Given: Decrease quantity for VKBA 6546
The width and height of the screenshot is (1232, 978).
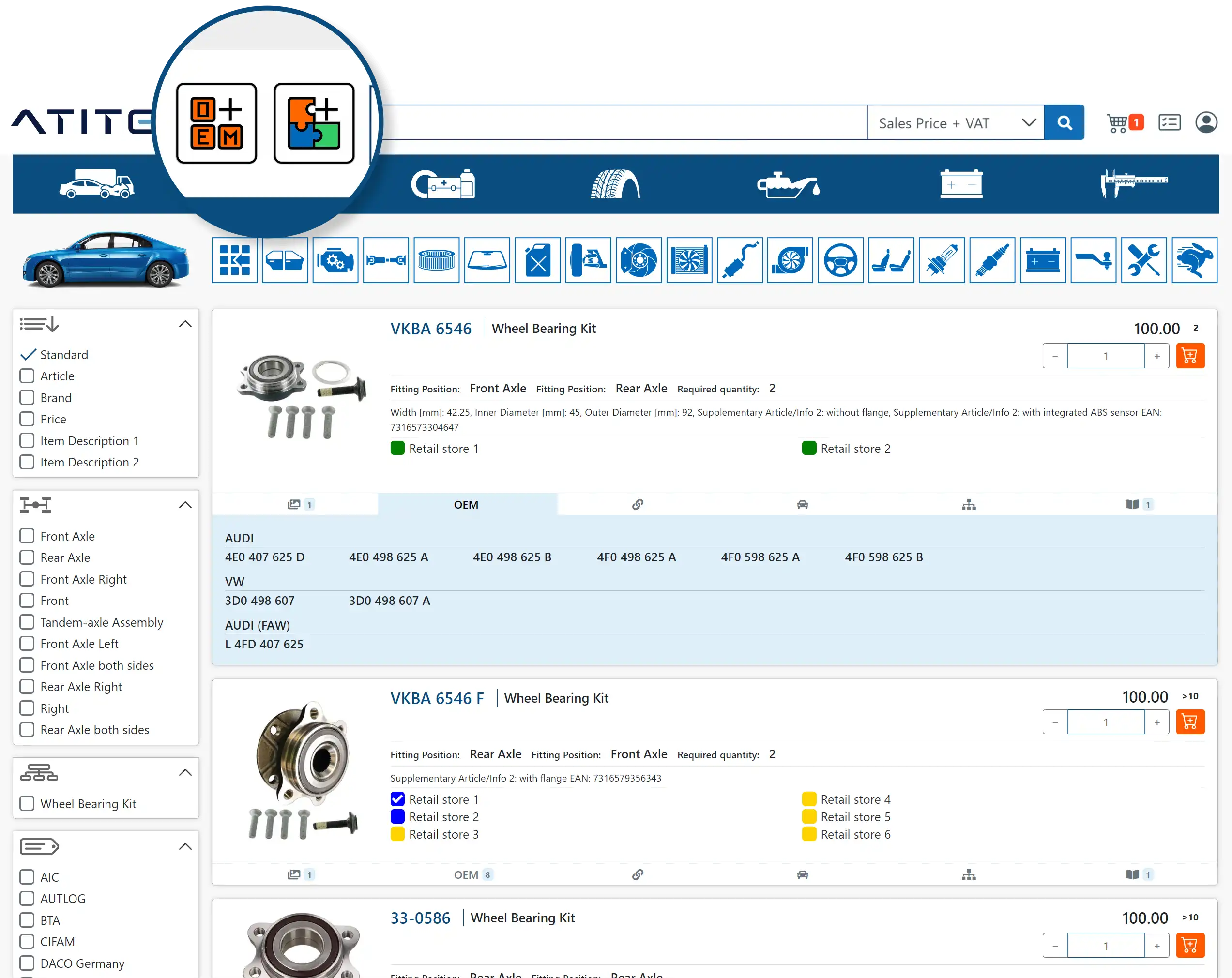Looking at the screenshot, I should pos(1055,356).
